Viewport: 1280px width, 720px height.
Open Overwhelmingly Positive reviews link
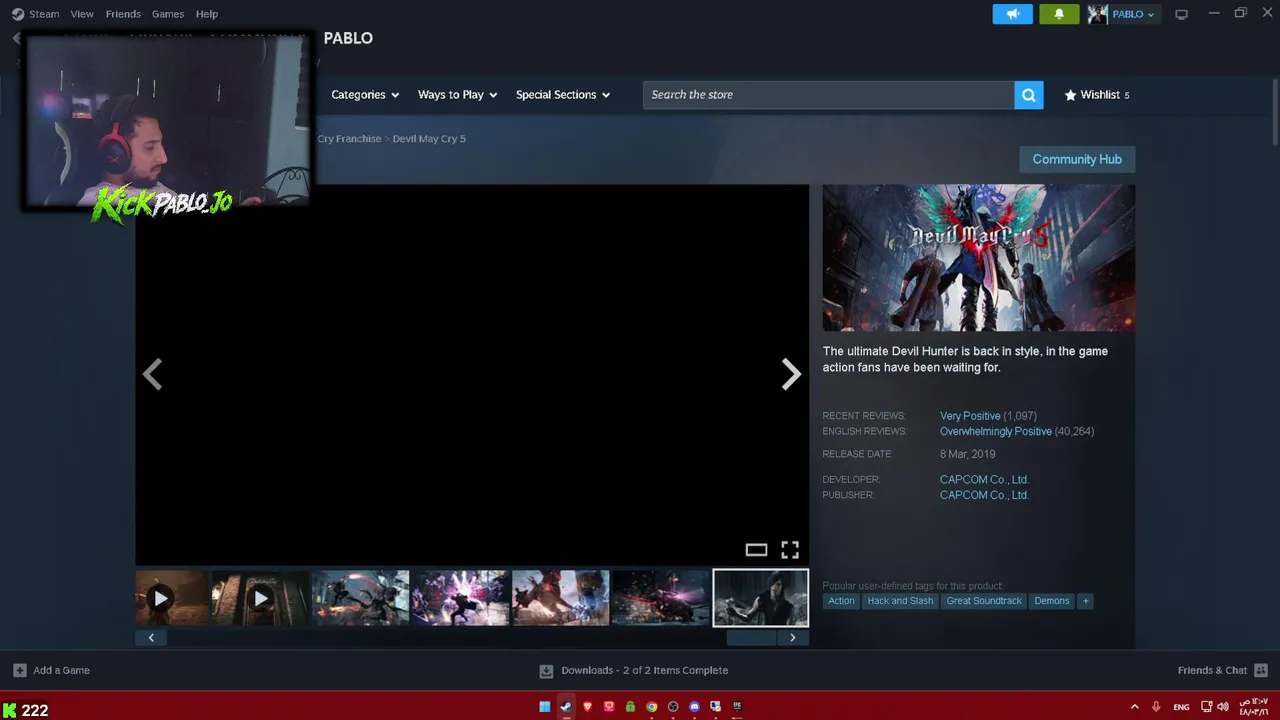996,432
